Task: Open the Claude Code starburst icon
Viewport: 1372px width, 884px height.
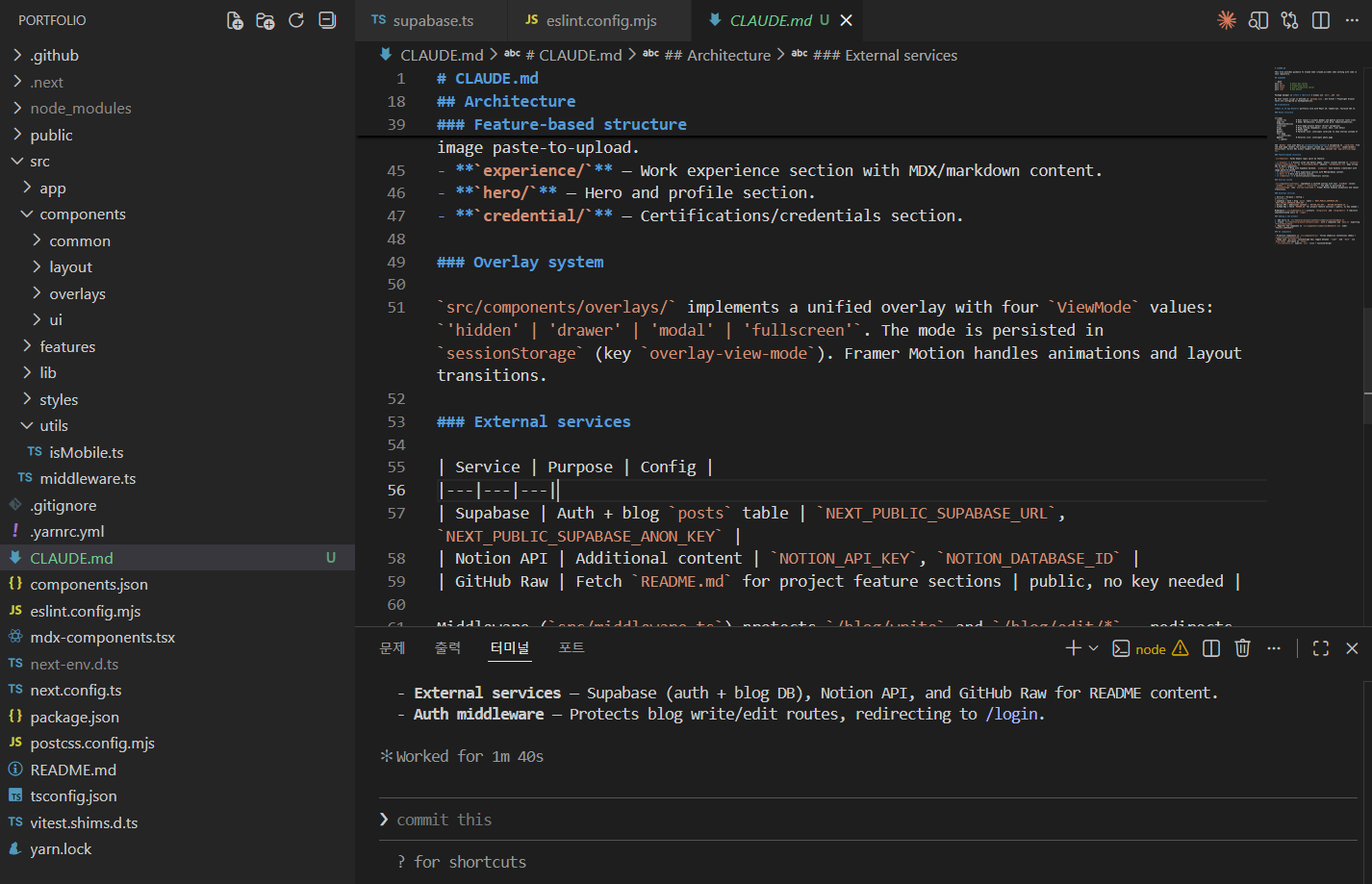Action: pyautogui.click(x=1227, y=20)
